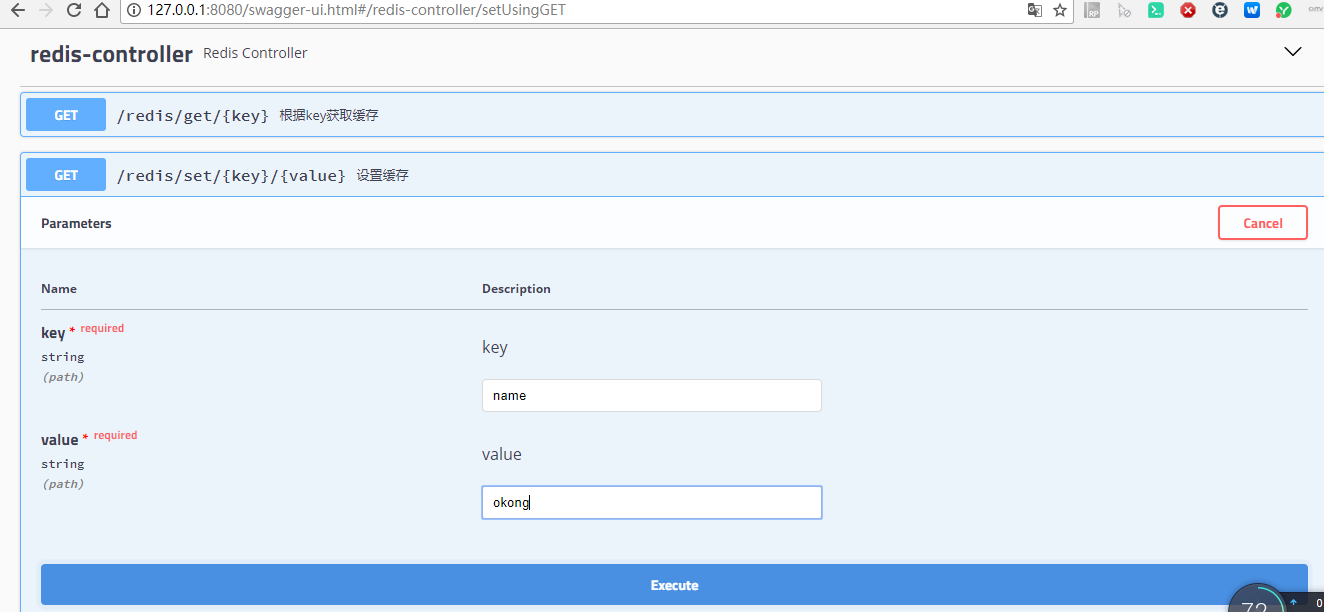The height and width of the screenshot is (612, 1324).
Task: Click the Execute button
Action: (x=674, y=585)
